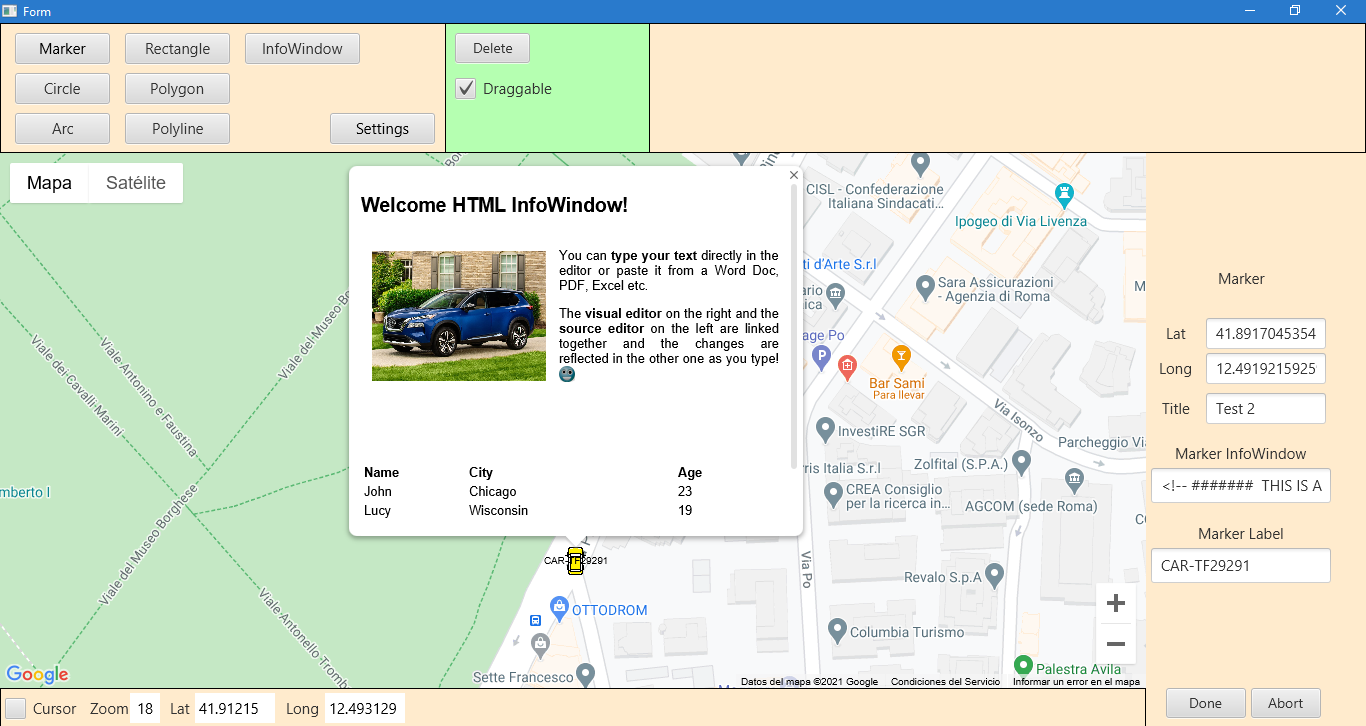Click the Columbia Turismo map pin
The height and width of the screenshot is (726, 1366).
point(837,631)
